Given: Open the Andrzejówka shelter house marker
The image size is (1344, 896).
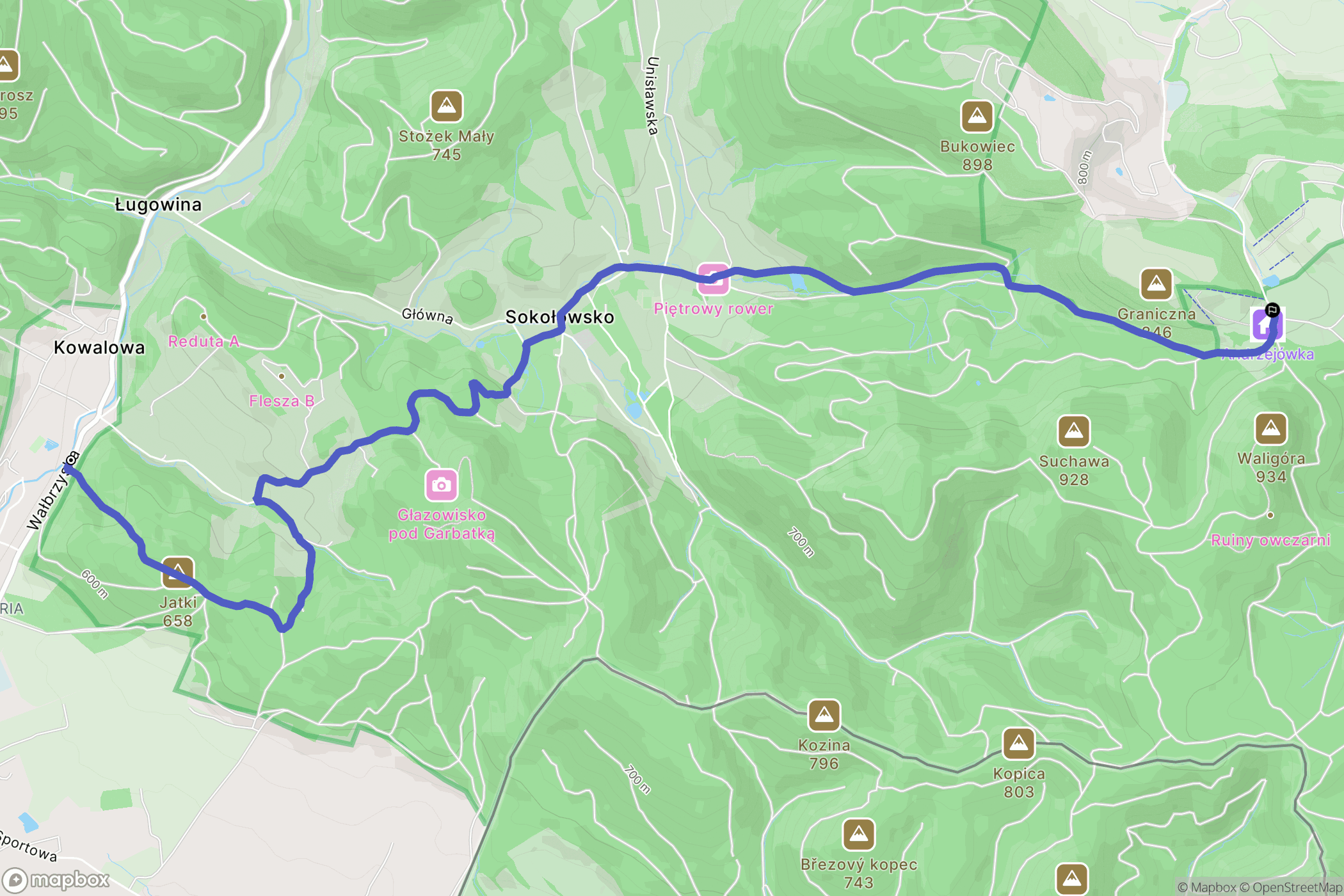Looking at the screenshot, I should (1265, 325).
